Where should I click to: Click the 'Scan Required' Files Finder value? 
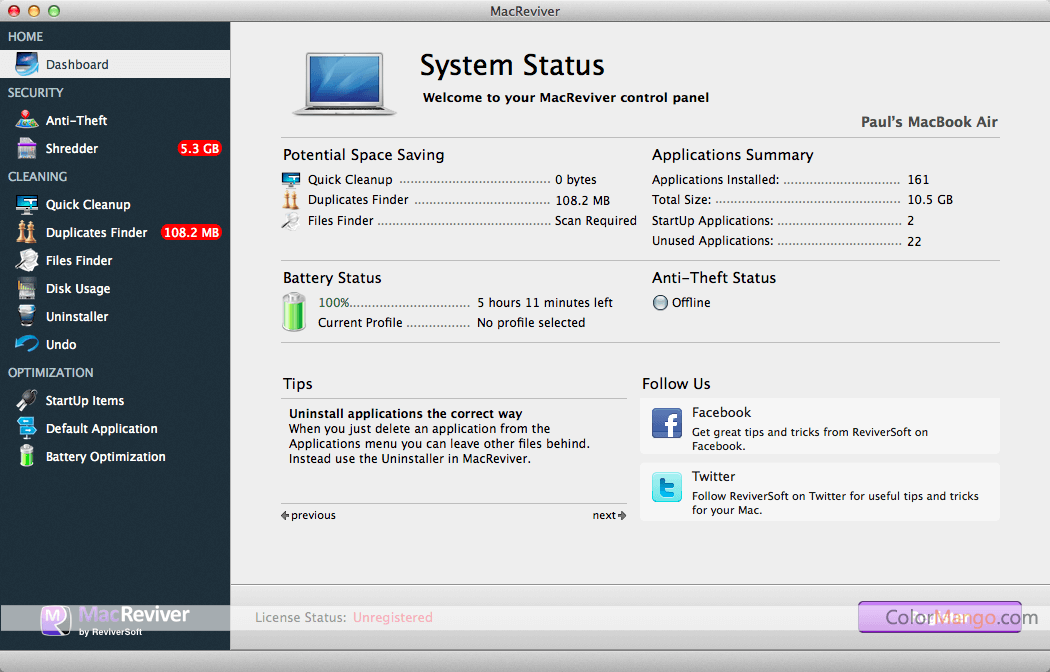coord(596,221)
